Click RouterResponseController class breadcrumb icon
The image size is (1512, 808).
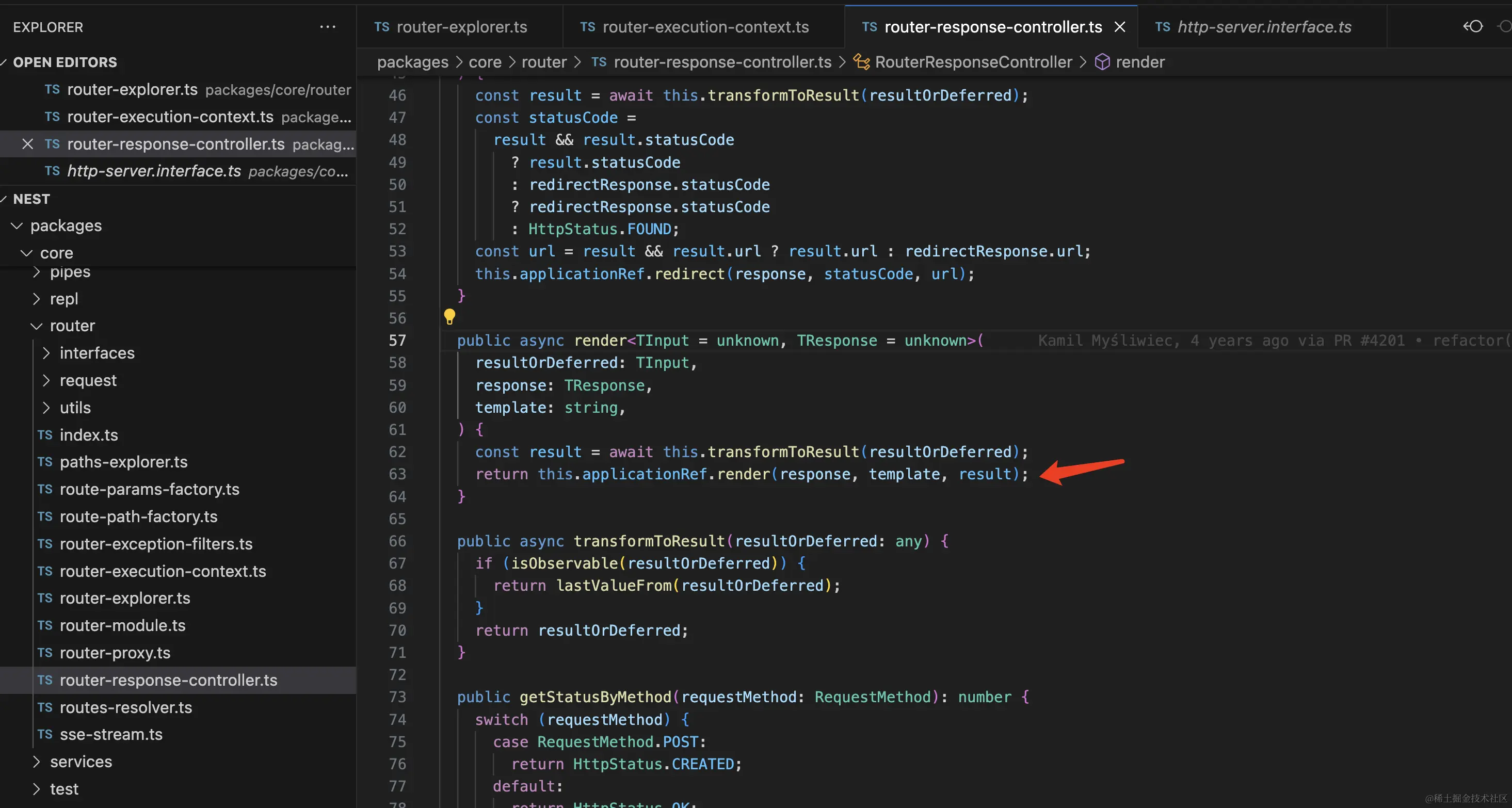861,61
